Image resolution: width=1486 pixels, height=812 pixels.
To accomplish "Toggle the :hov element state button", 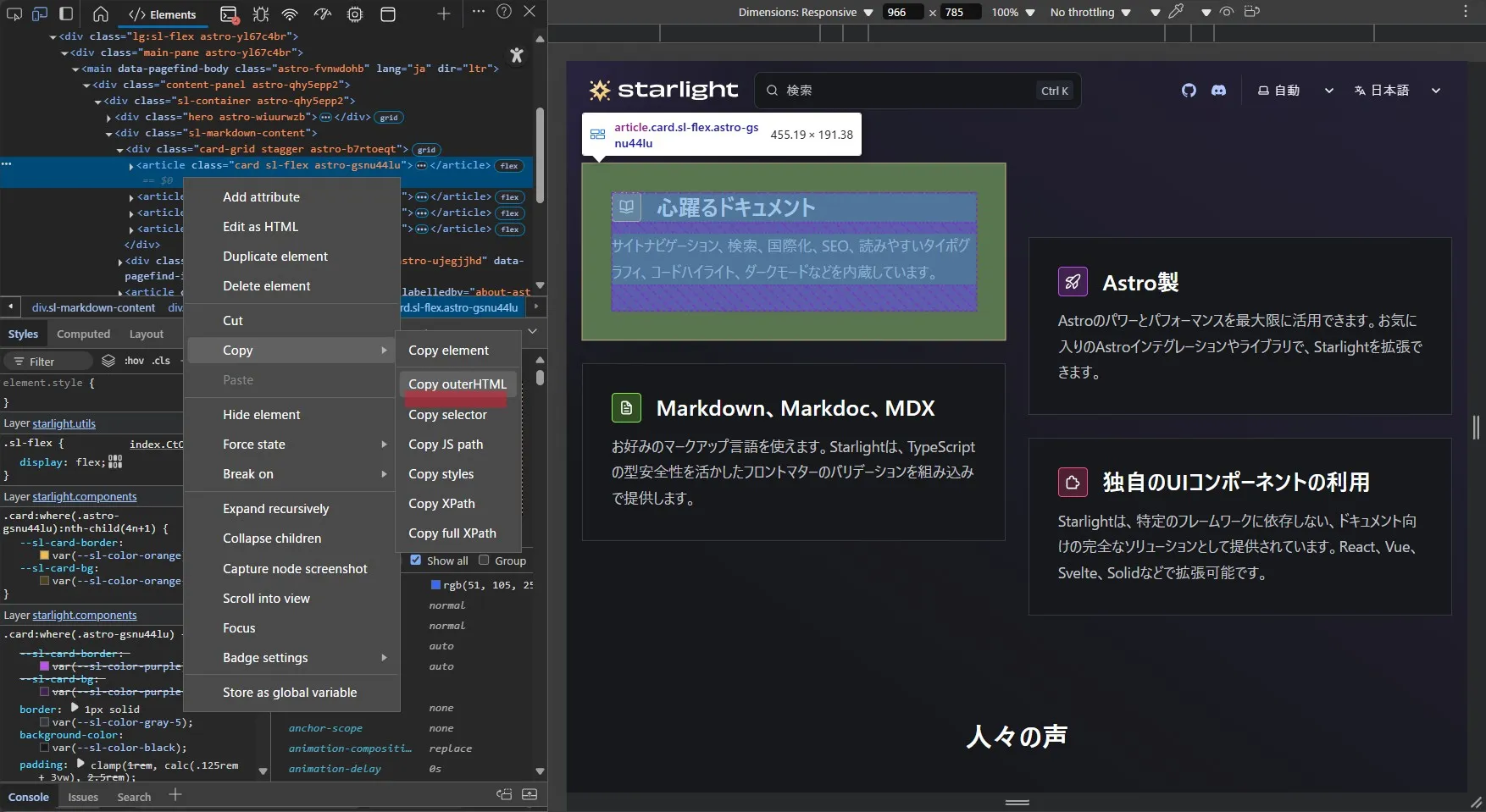I will (134, 361).
